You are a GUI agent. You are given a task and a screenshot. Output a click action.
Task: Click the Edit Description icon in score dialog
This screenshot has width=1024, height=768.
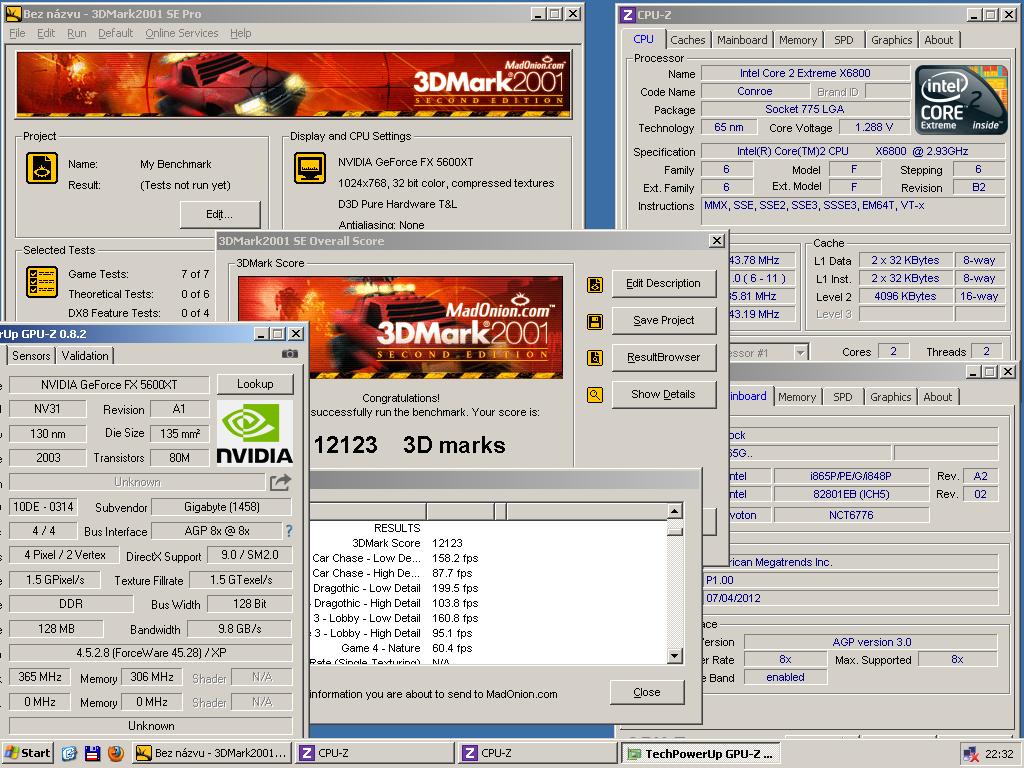point(595,284)
